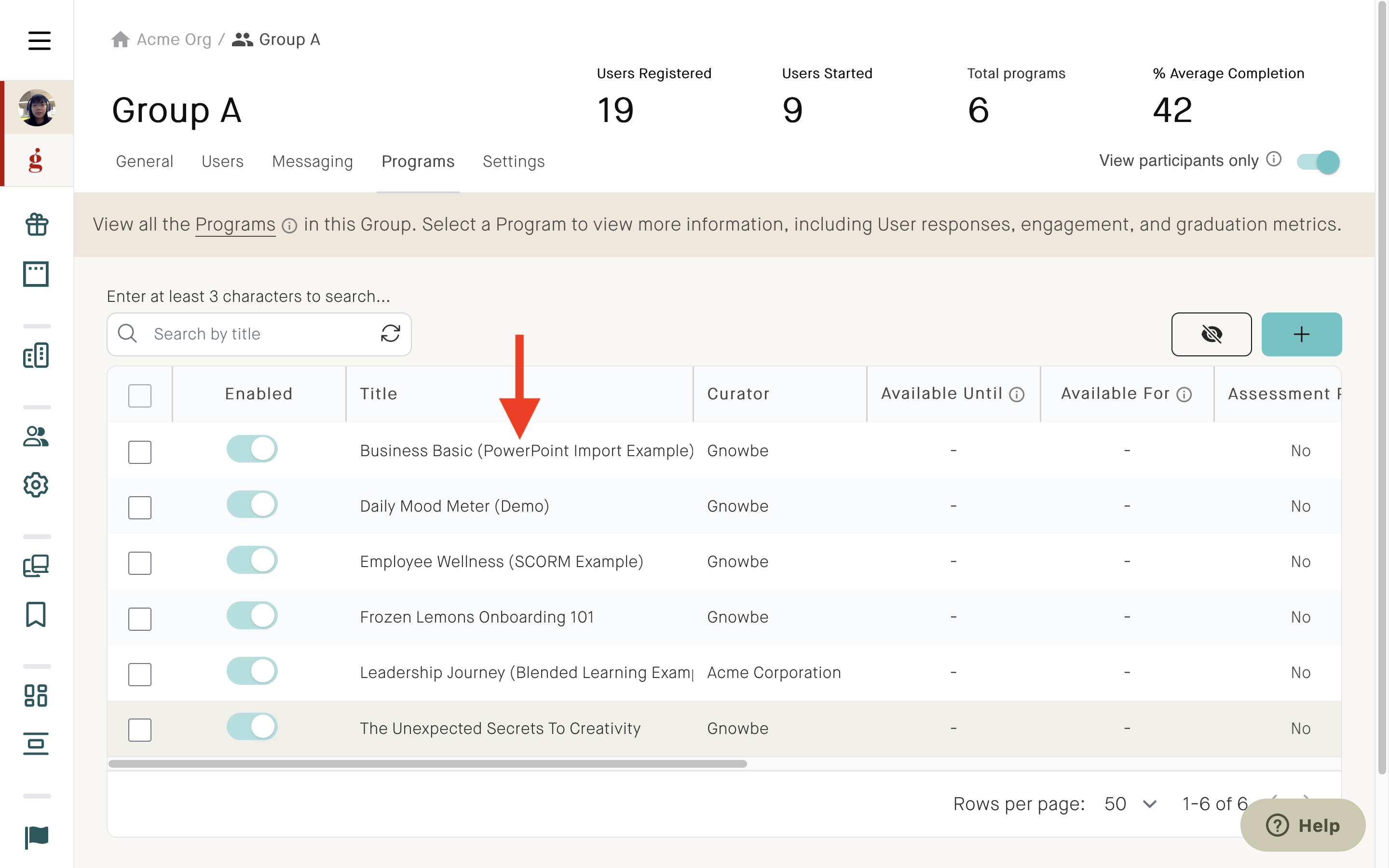Open the bookmark sidebar icon
The width and height of the screenshot is (1389, 868).
tap(36, 614)
